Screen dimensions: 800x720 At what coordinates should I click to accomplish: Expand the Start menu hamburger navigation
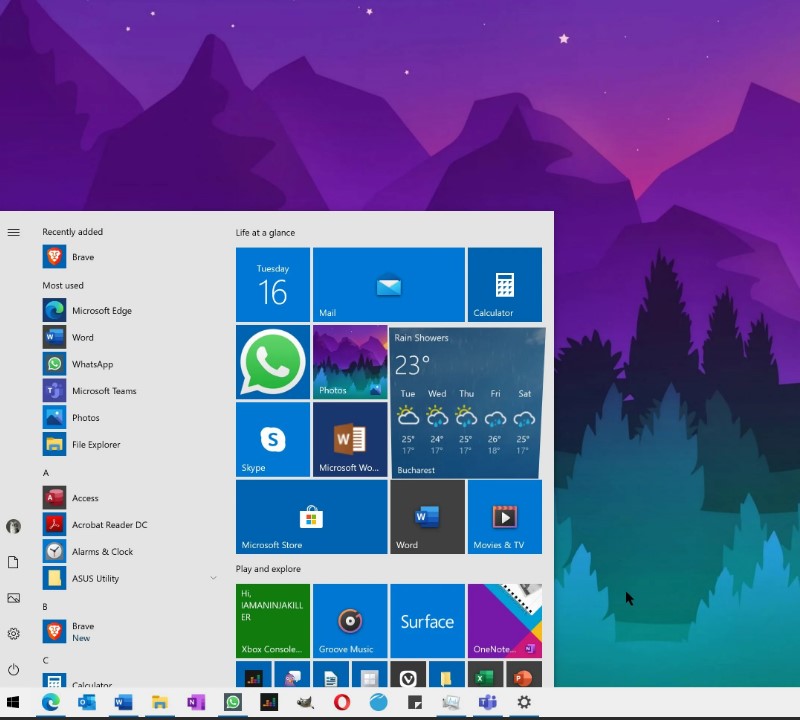[x=13, y=232]
